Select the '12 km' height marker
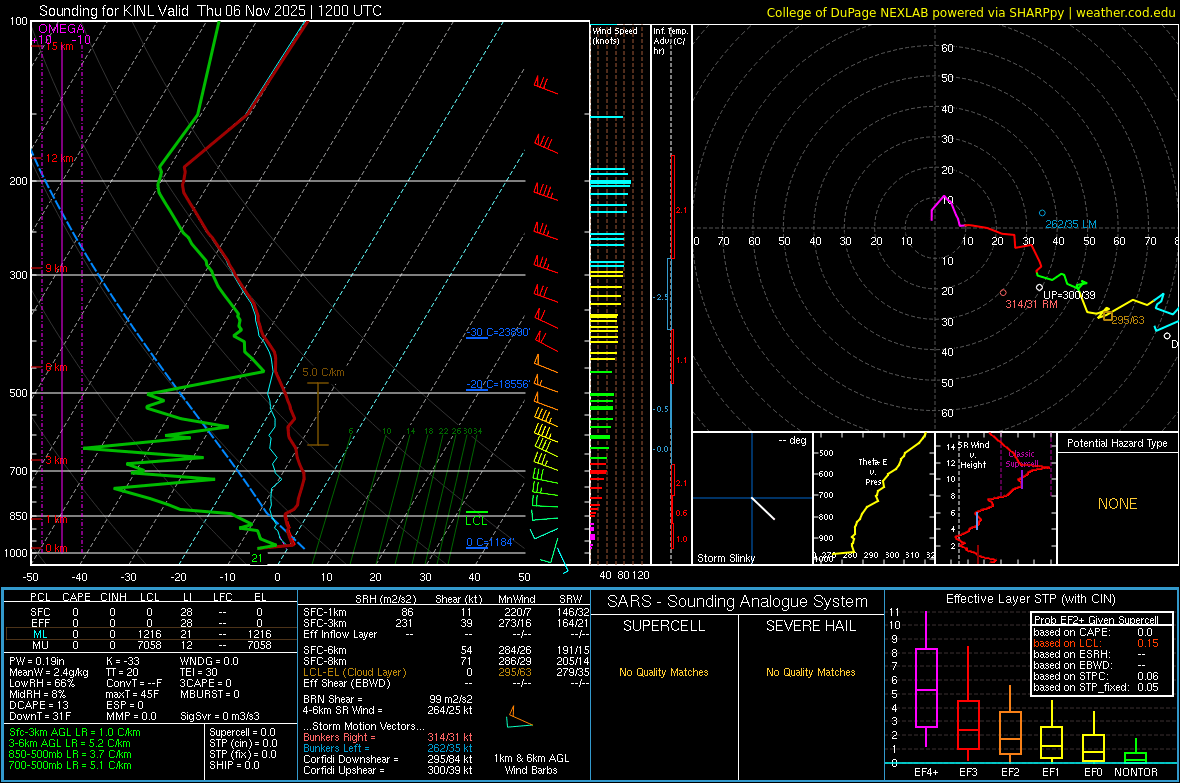 (60, 158)
